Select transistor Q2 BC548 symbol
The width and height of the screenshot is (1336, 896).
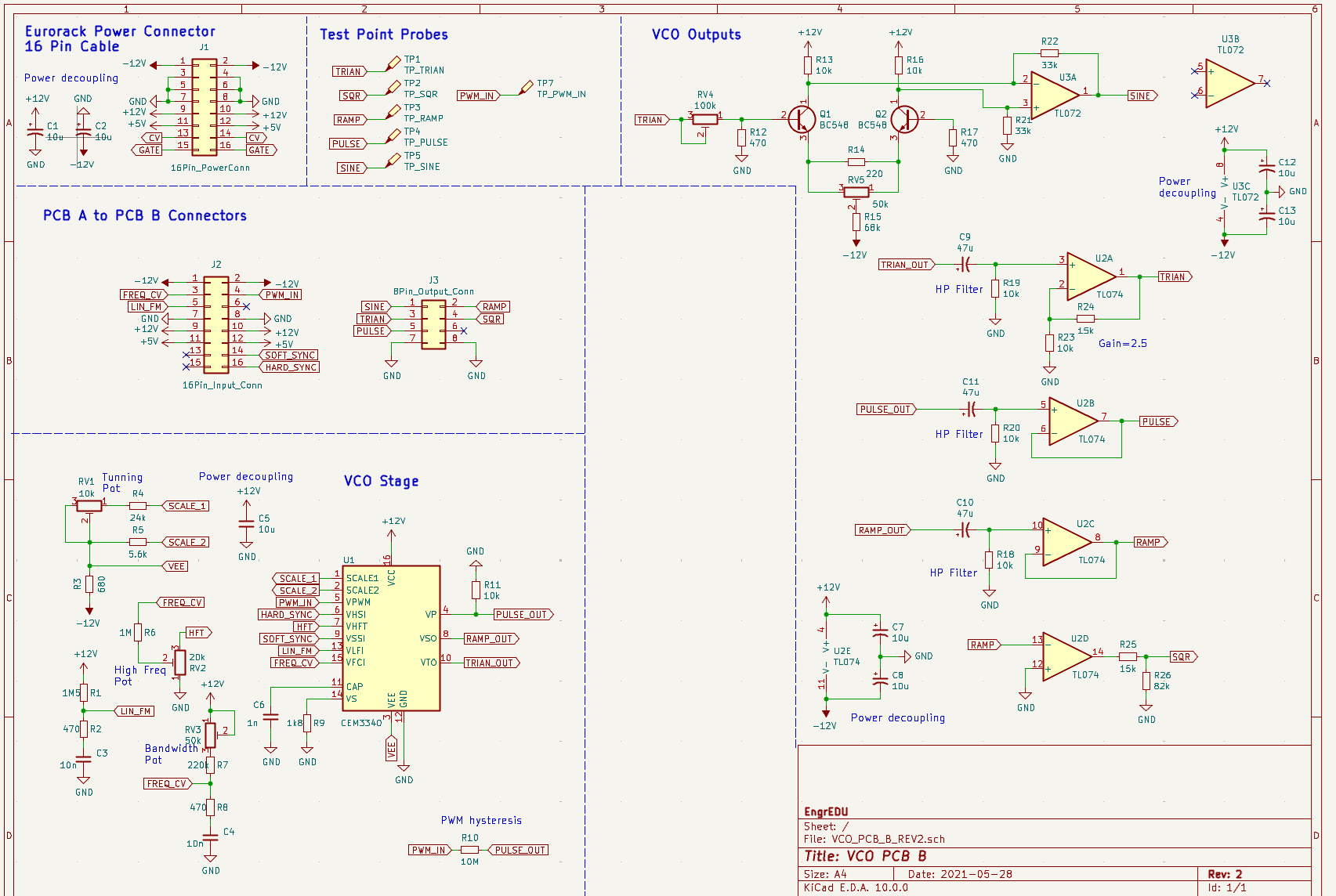(x=903, y=120)
